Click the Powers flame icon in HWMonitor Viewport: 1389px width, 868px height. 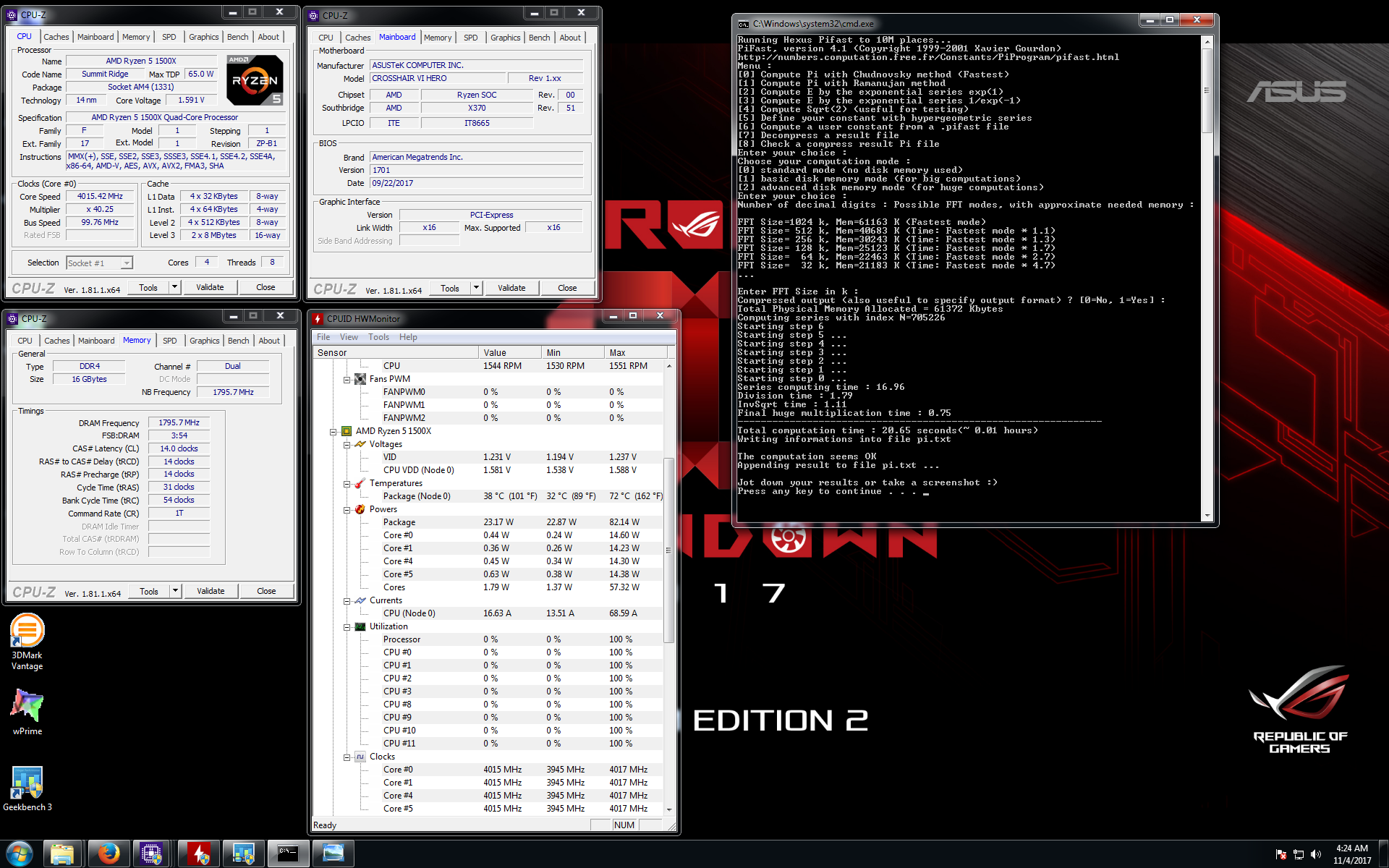tap(360, 509)
